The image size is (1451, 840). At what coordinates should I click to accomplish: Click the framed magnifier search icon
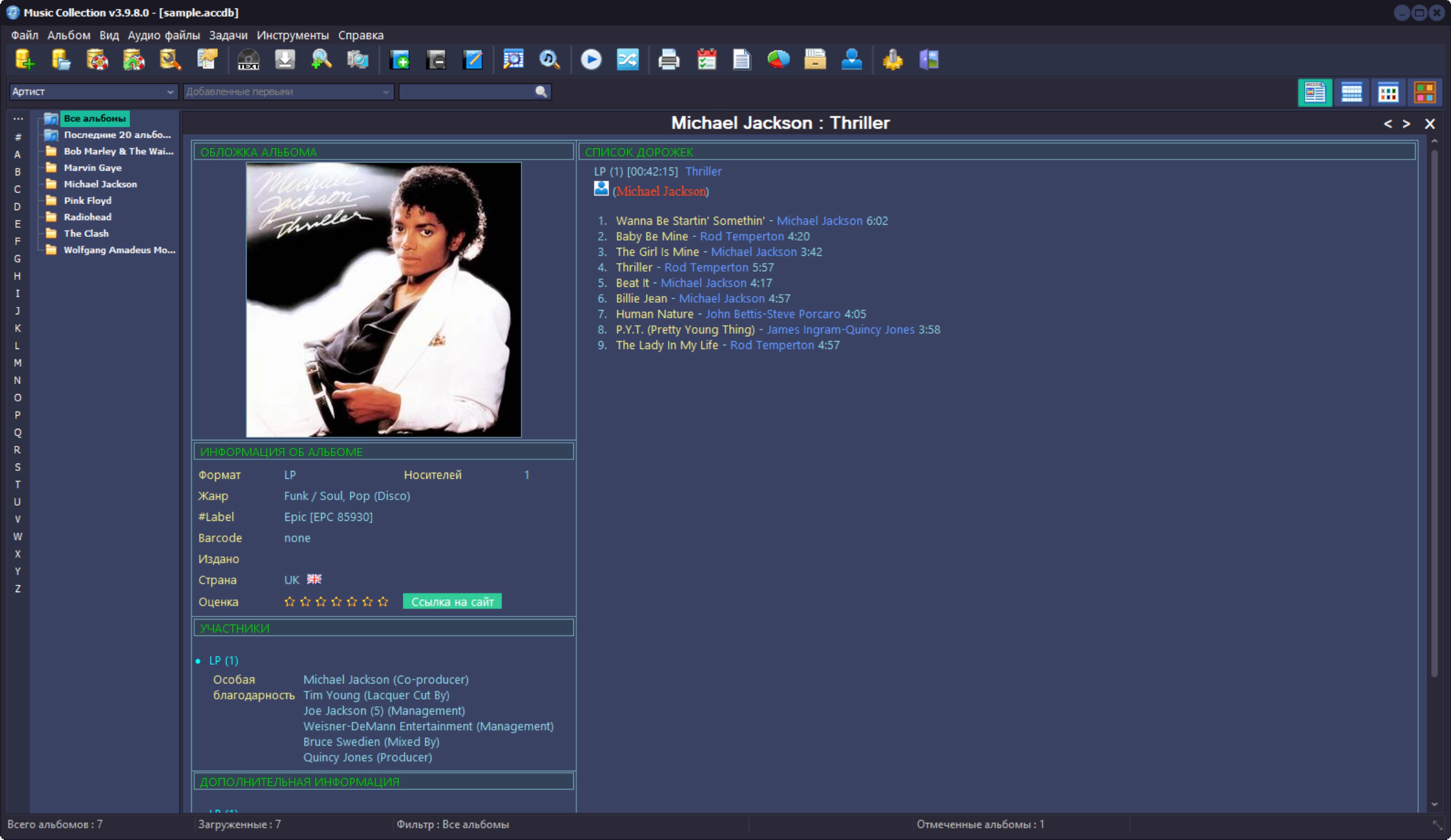[x=514, y=60]
